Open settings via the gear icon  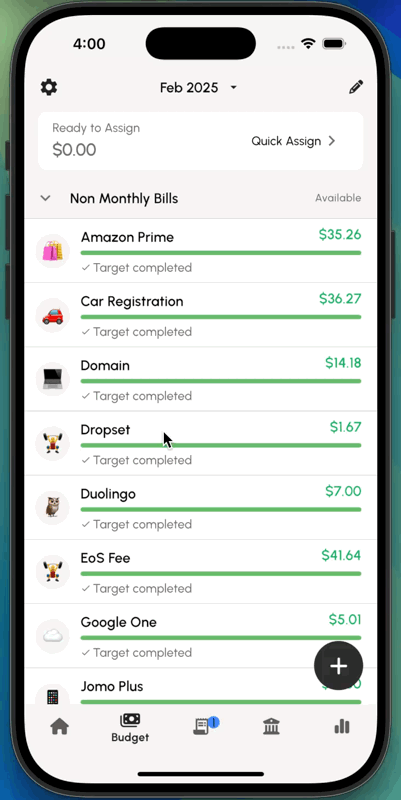(x=49, y=87)
